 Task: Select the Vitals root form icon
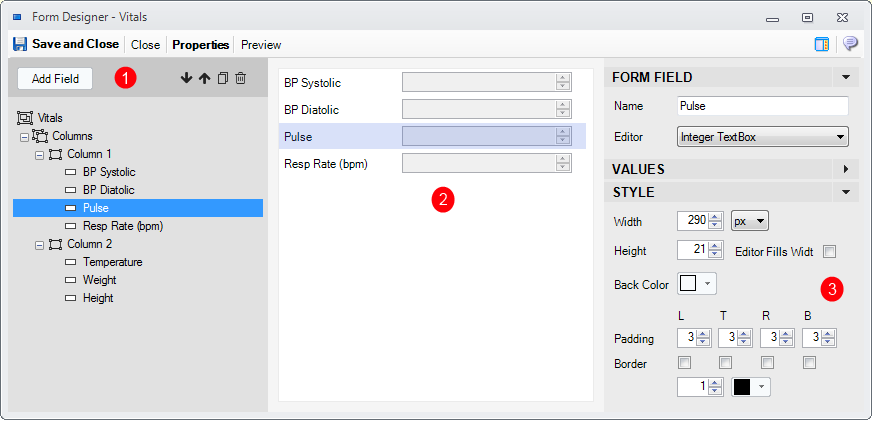(26, 118)
